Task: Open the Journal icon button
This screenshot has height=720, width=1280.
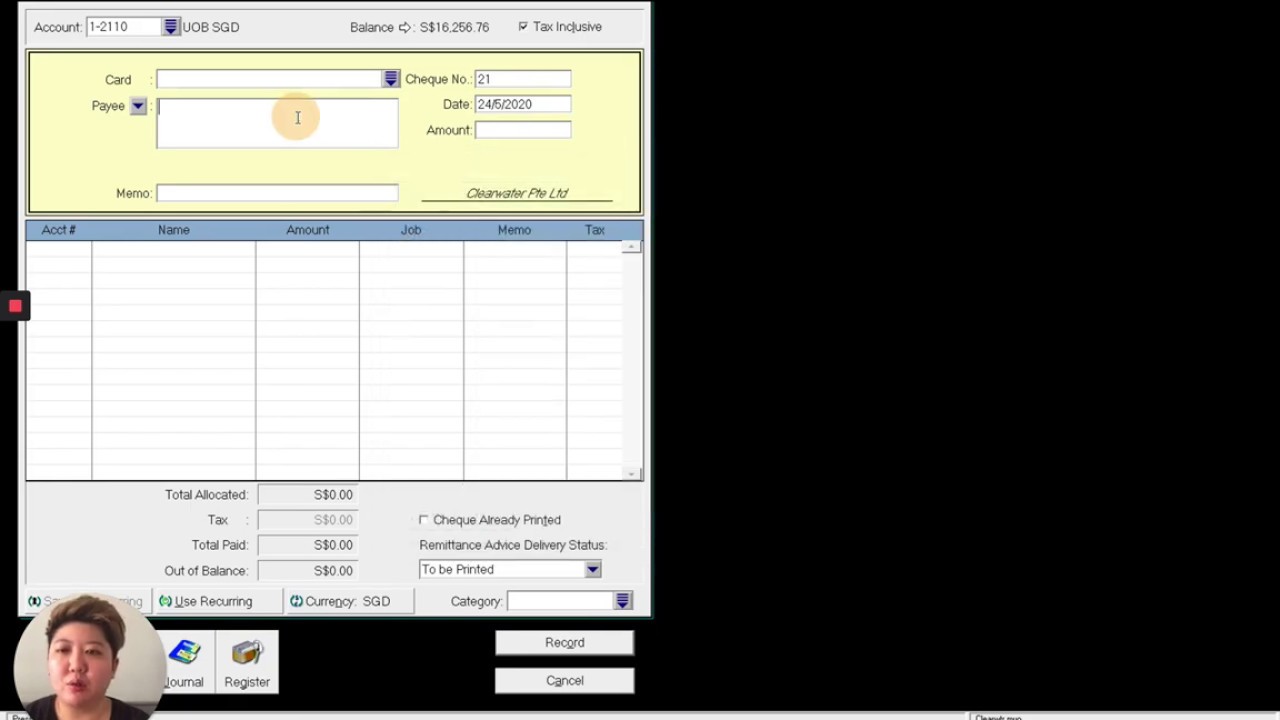Action: 184,662
